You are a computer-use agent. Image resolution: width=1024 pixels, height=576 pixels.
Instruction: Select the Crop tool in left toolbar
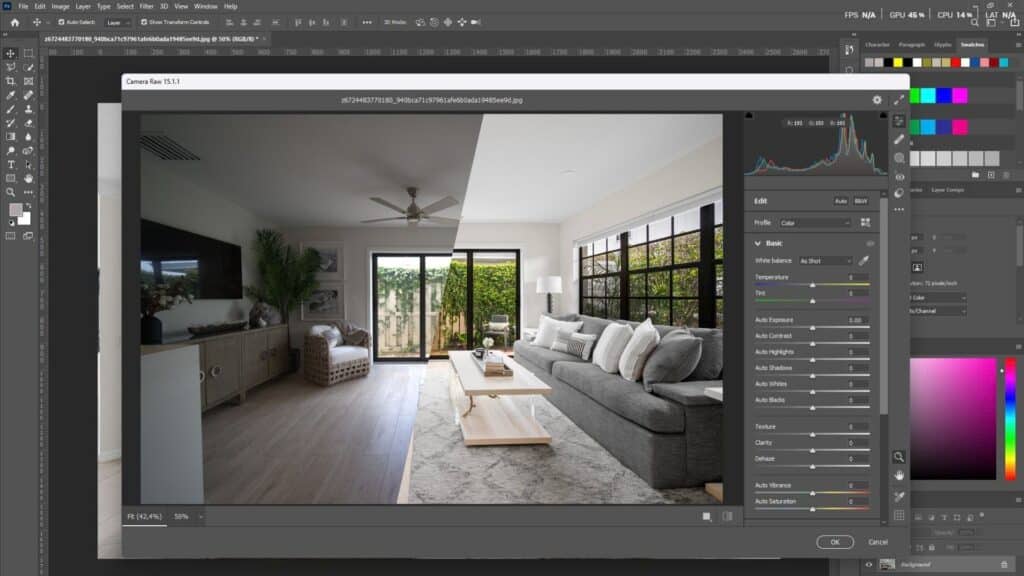pyautogui.click(x=11, y=81)
